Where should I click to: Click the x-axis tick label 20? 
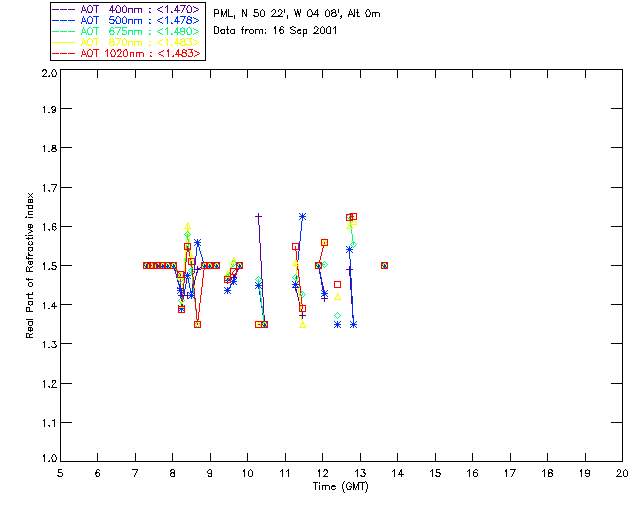pos(622,473)
